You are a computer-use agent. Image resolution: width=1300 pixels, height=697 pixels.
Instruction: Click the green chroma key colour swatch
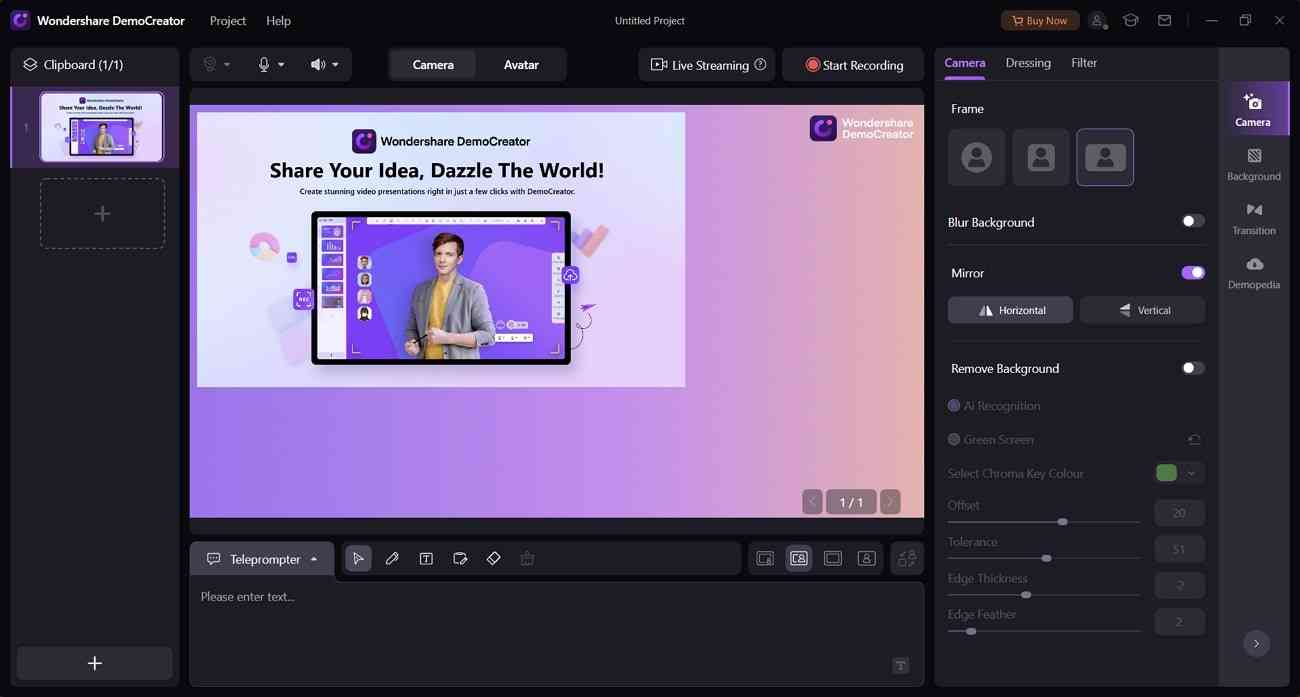coord(1166,473)
